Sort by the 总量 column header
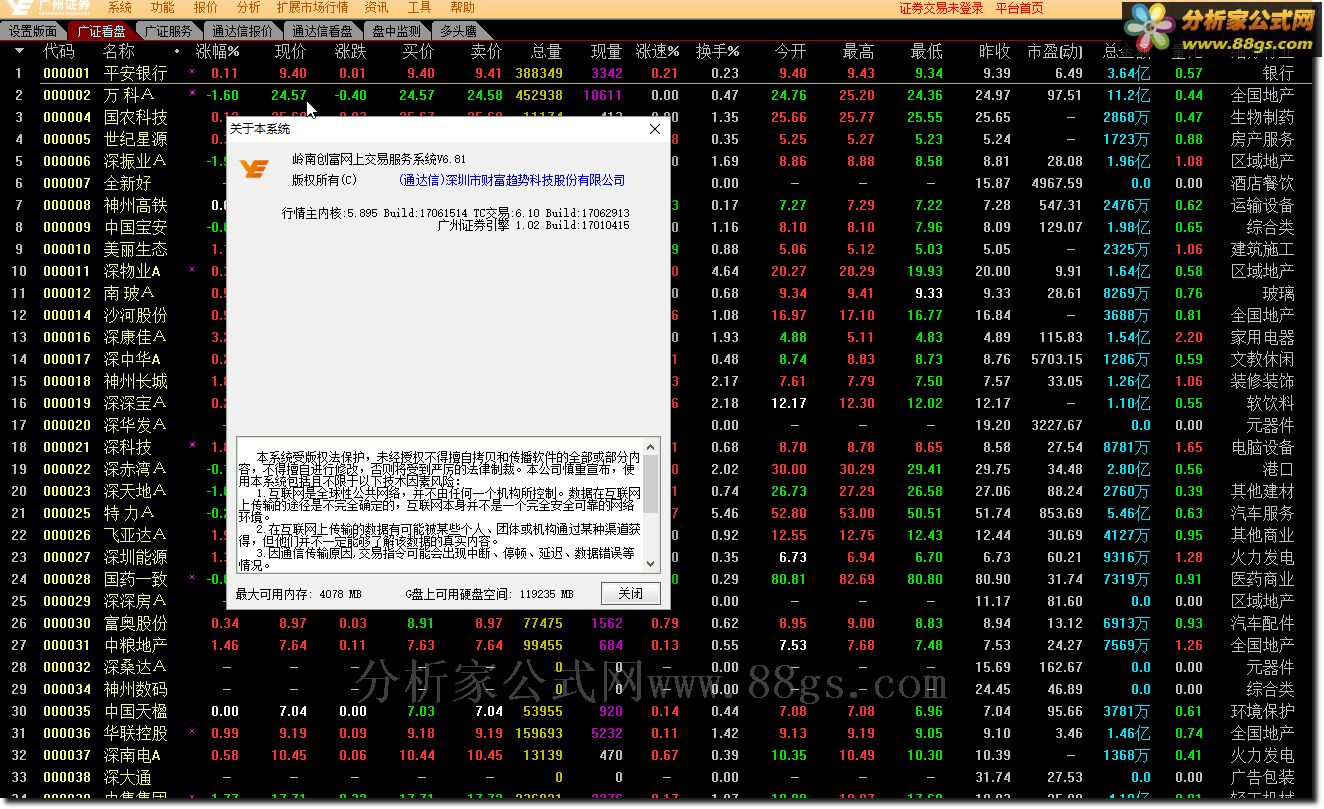Viewport: 1324px width, 809px height. [x=546, y=51]
